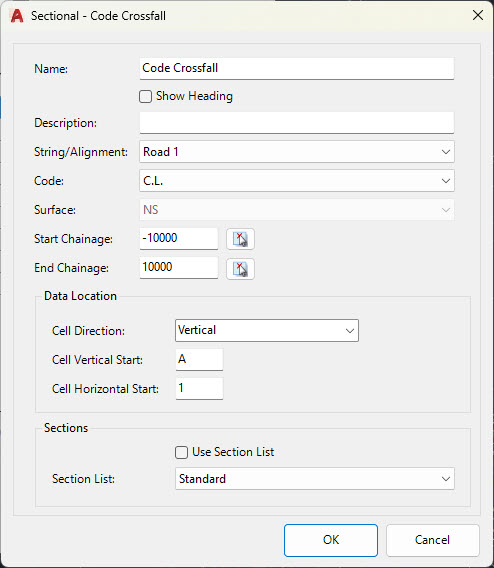Click the End Chainage pick-point icon

tap(240, 269)
